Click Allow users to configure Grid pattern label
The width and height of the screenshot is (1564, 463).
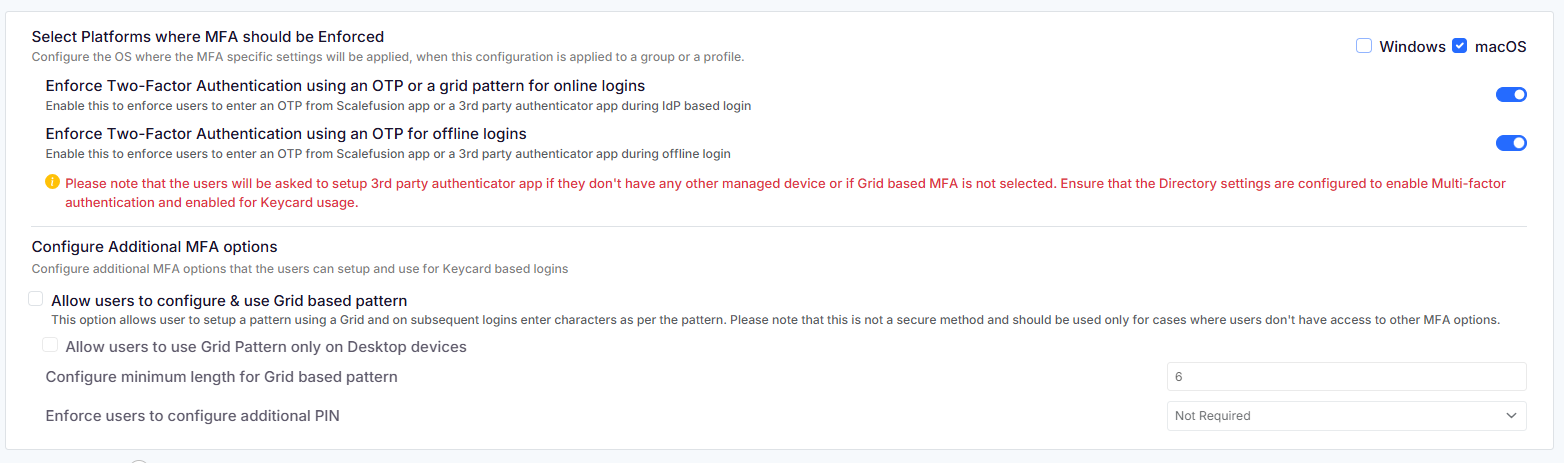pos(229,300)
